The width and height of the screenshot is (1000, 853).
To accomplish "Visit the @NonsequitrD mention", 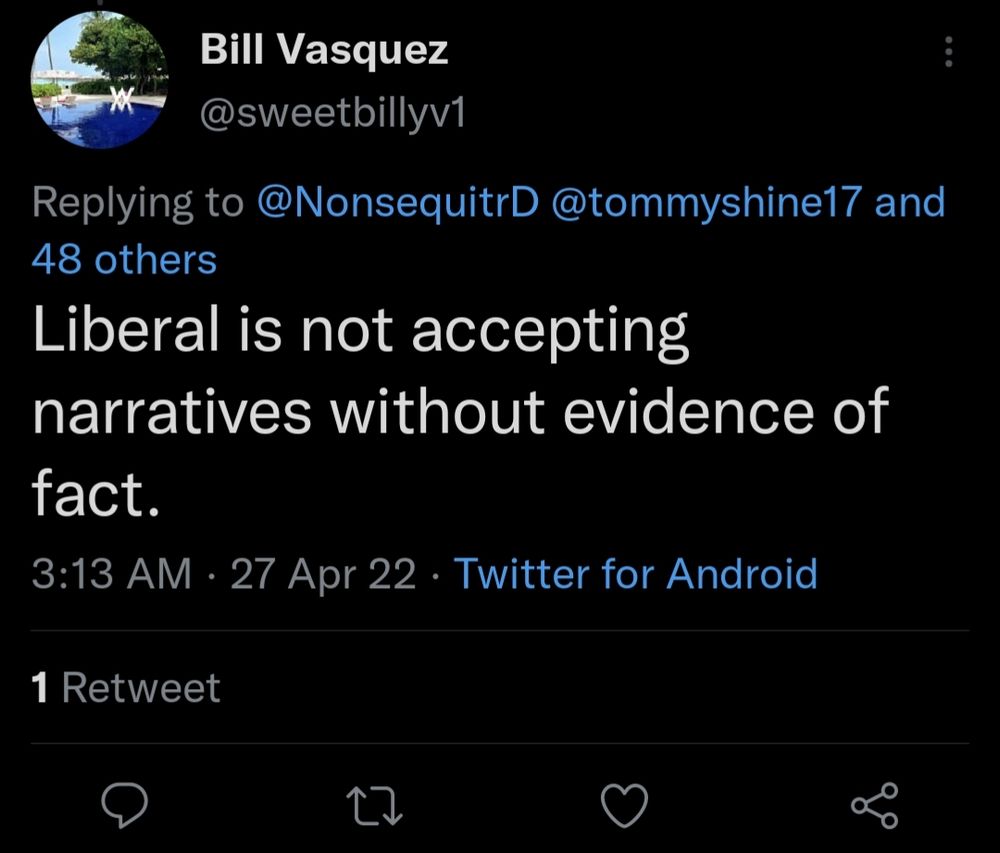I will (x=398, y=202).
